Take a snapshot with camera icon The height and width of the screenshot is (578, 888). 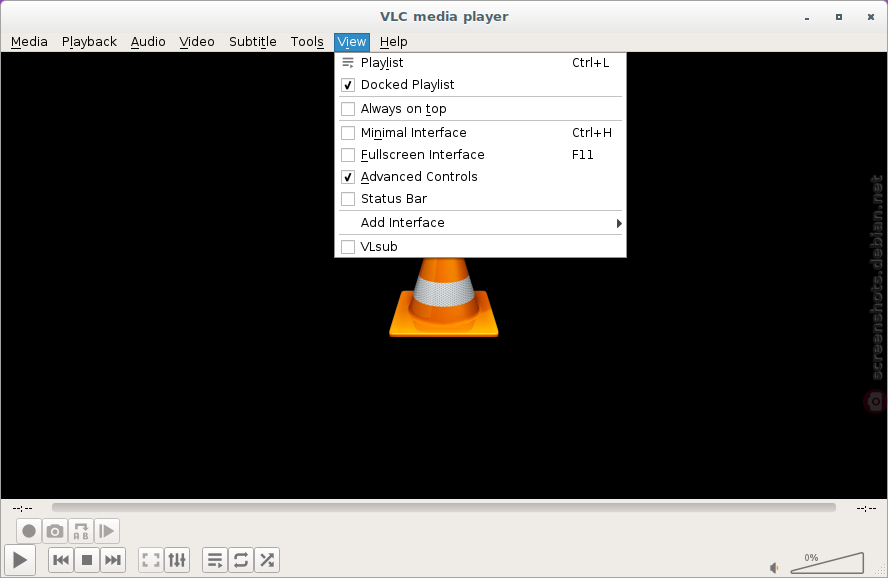click(x=55, y=531)
